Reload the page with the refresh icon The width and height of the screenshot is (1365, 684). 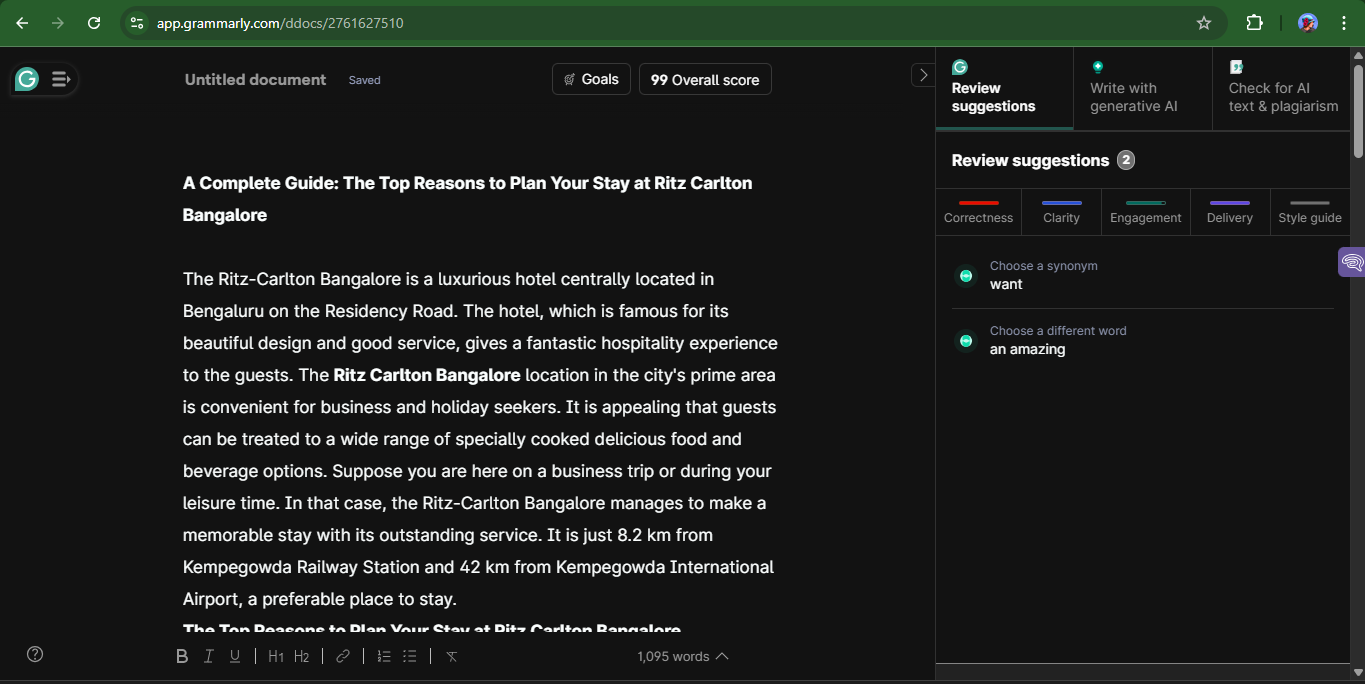94,23
